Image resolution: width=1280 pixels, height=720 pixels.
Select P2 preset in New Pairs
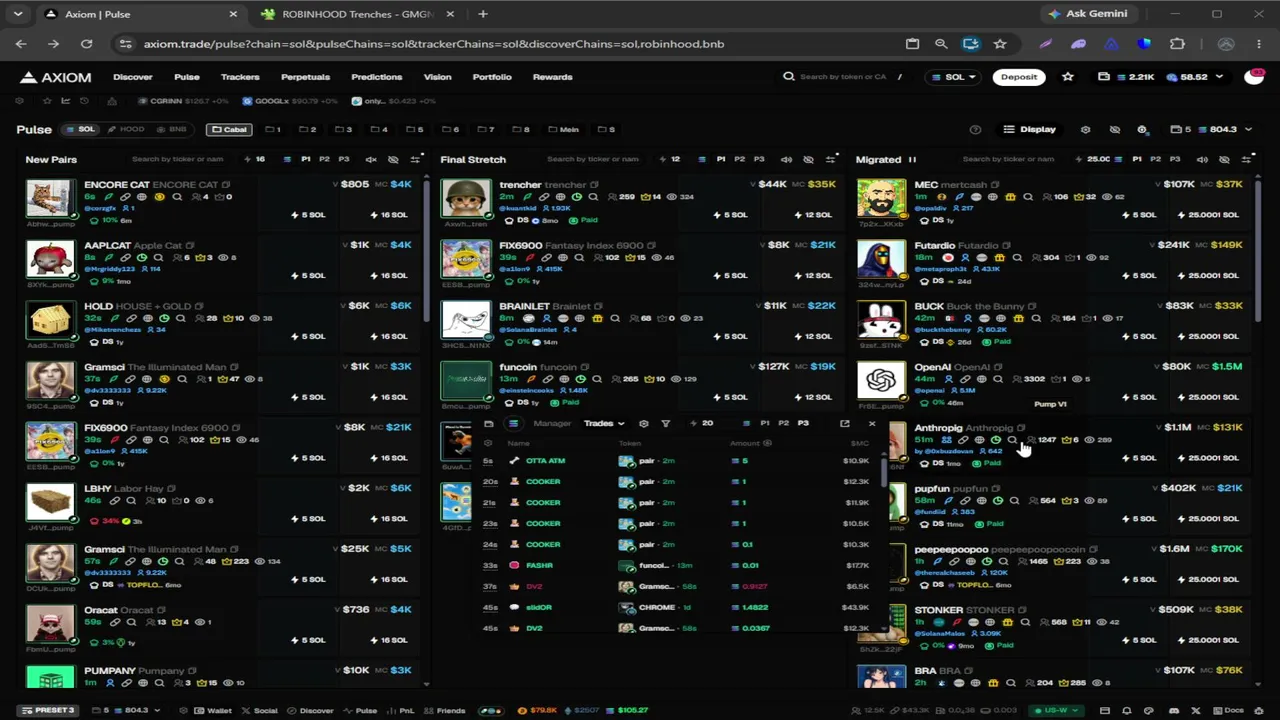click(x=325, y=159)
